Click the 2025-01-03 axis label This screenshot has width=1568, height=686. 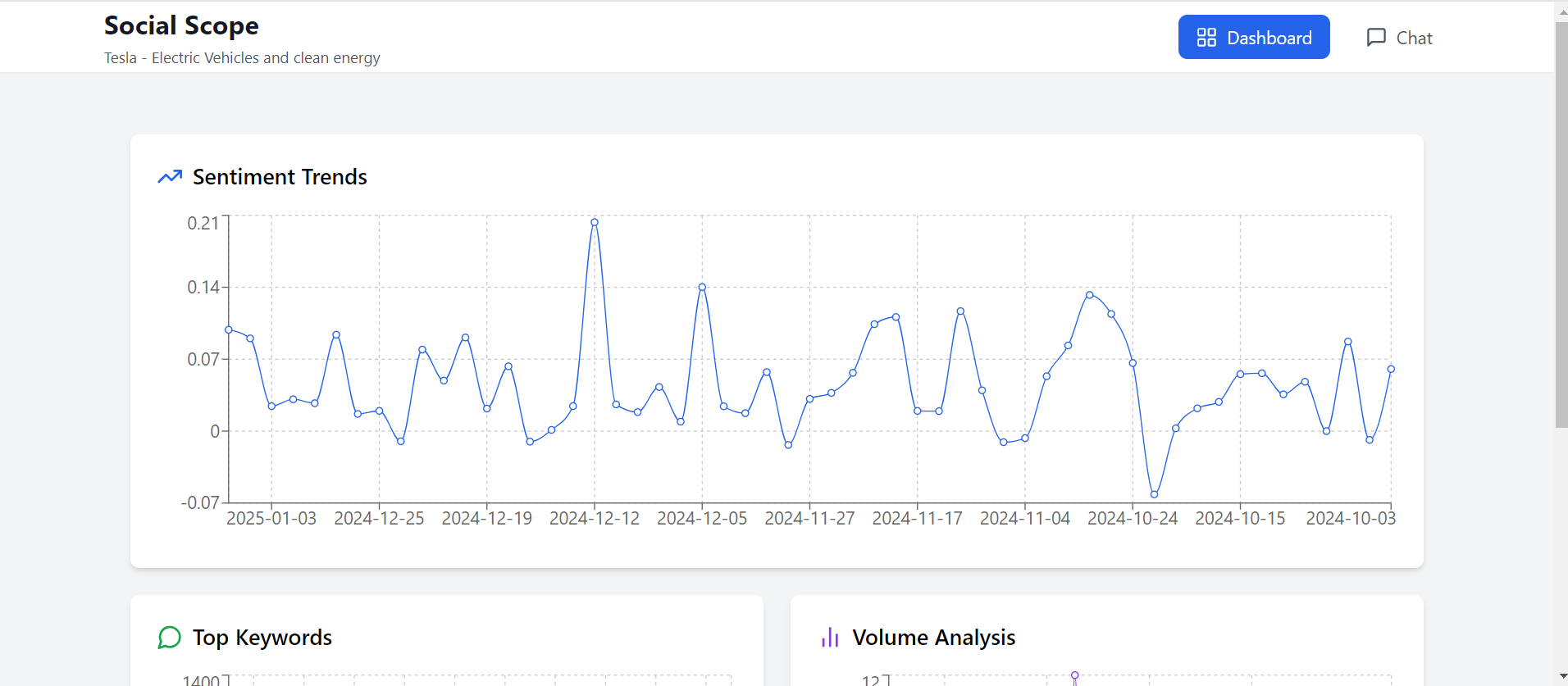[x=271, y=519]
